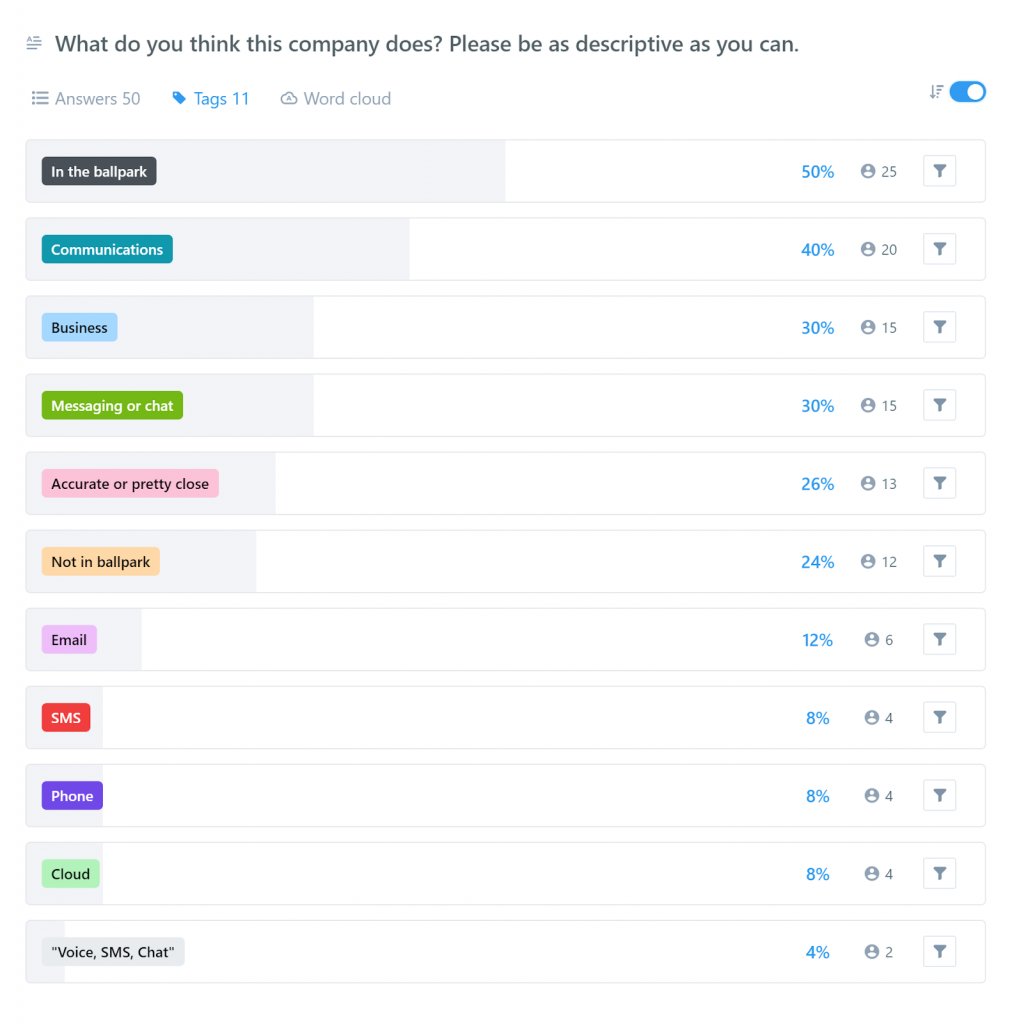Click the 40% percentage for Communications
Image resolution: width=1012 pixels, height=1024 pixels.
(x=818, y=249)
